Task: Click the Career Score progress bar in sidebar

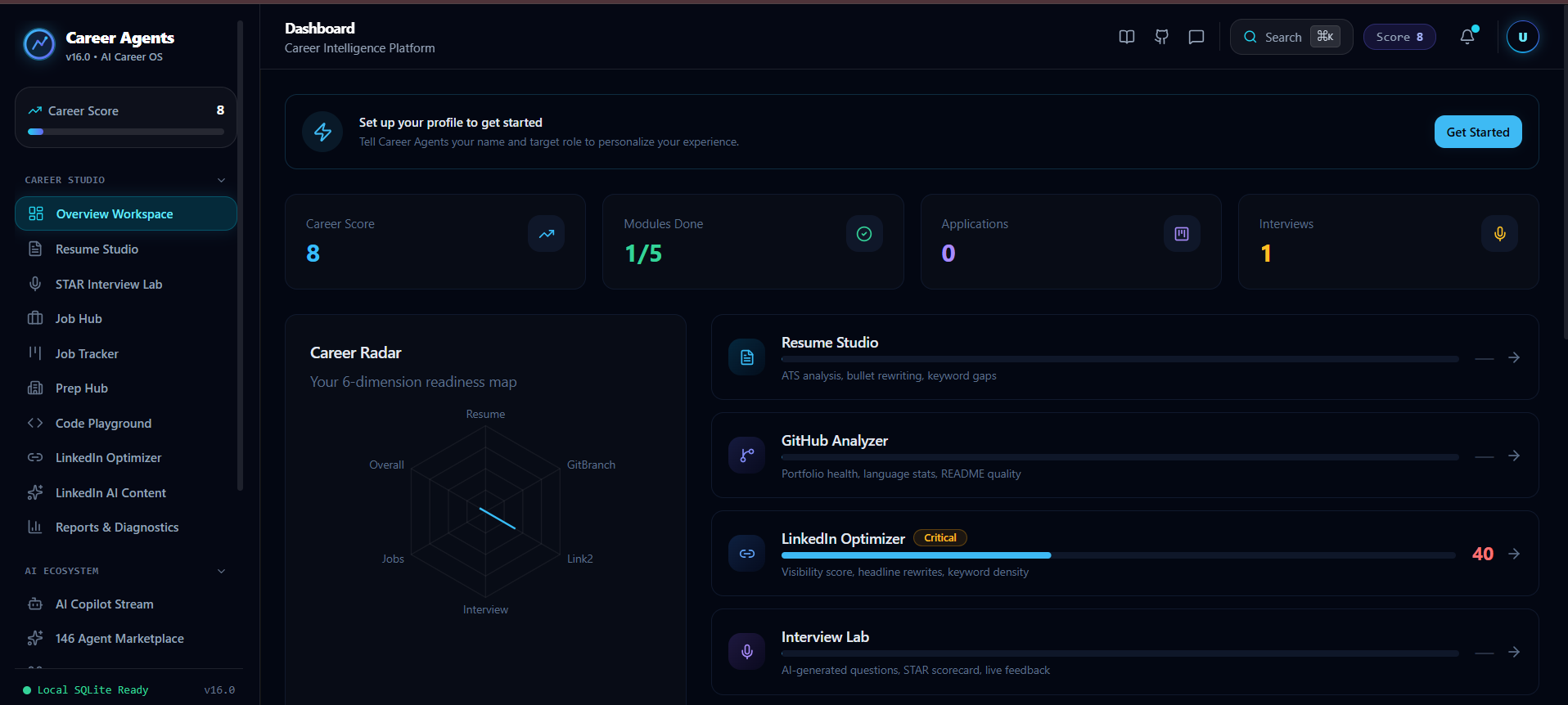Action: [x=126, y=131]
